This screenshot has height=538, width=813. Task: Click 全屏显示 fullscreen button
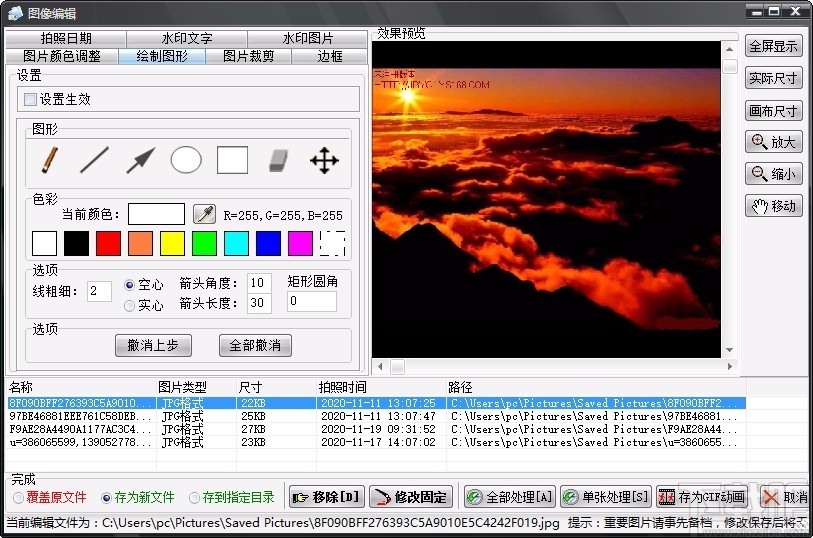[x=774, y=46]
